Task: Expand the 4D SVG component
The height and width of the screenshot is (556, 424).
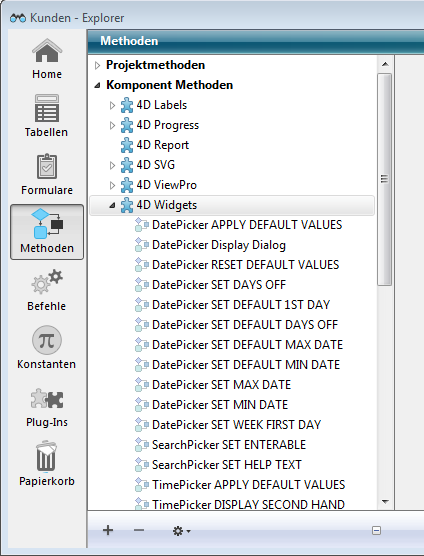Action: (112, 165)
